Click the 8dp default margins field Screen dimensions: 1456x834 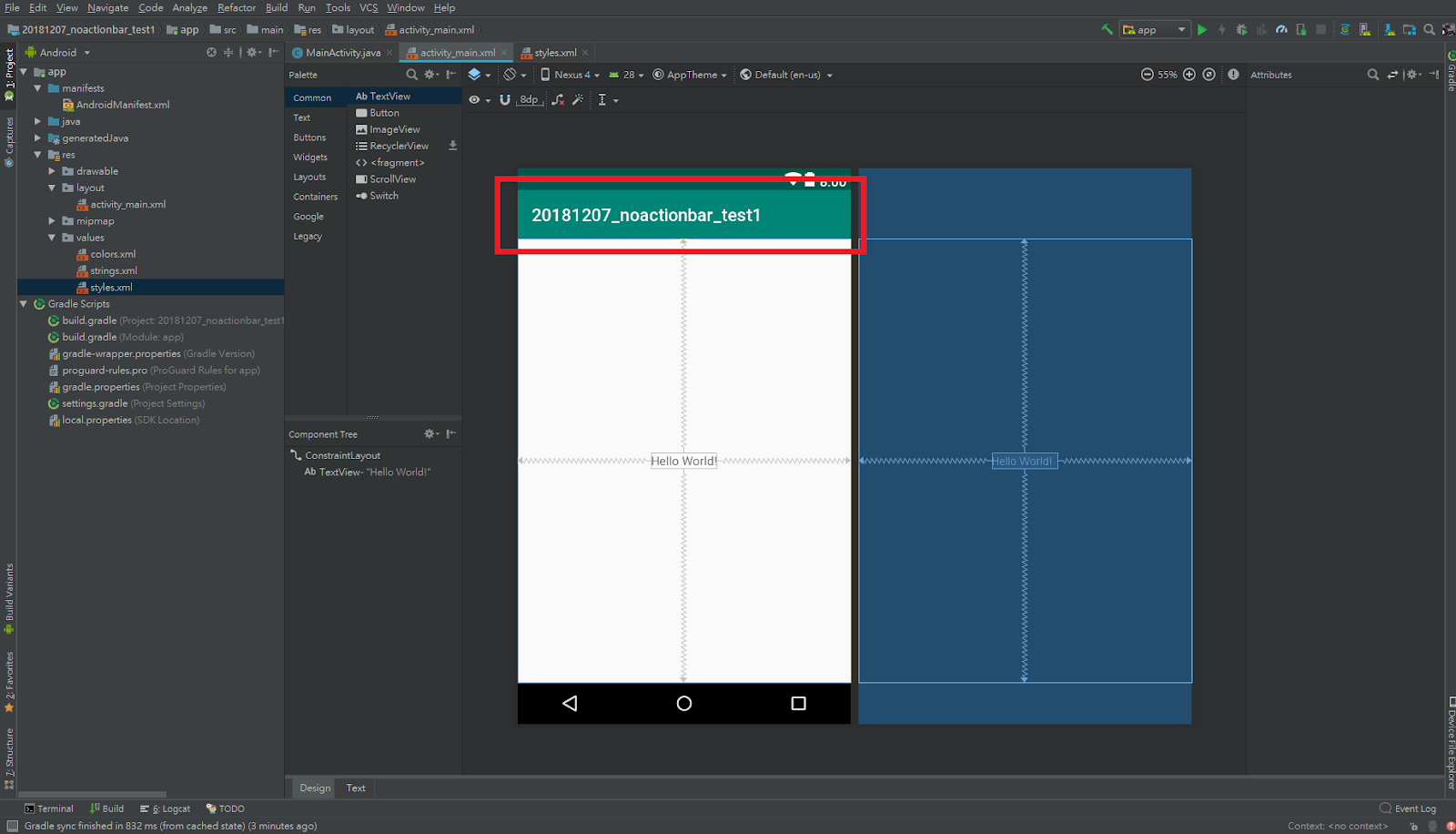(529, 99)
